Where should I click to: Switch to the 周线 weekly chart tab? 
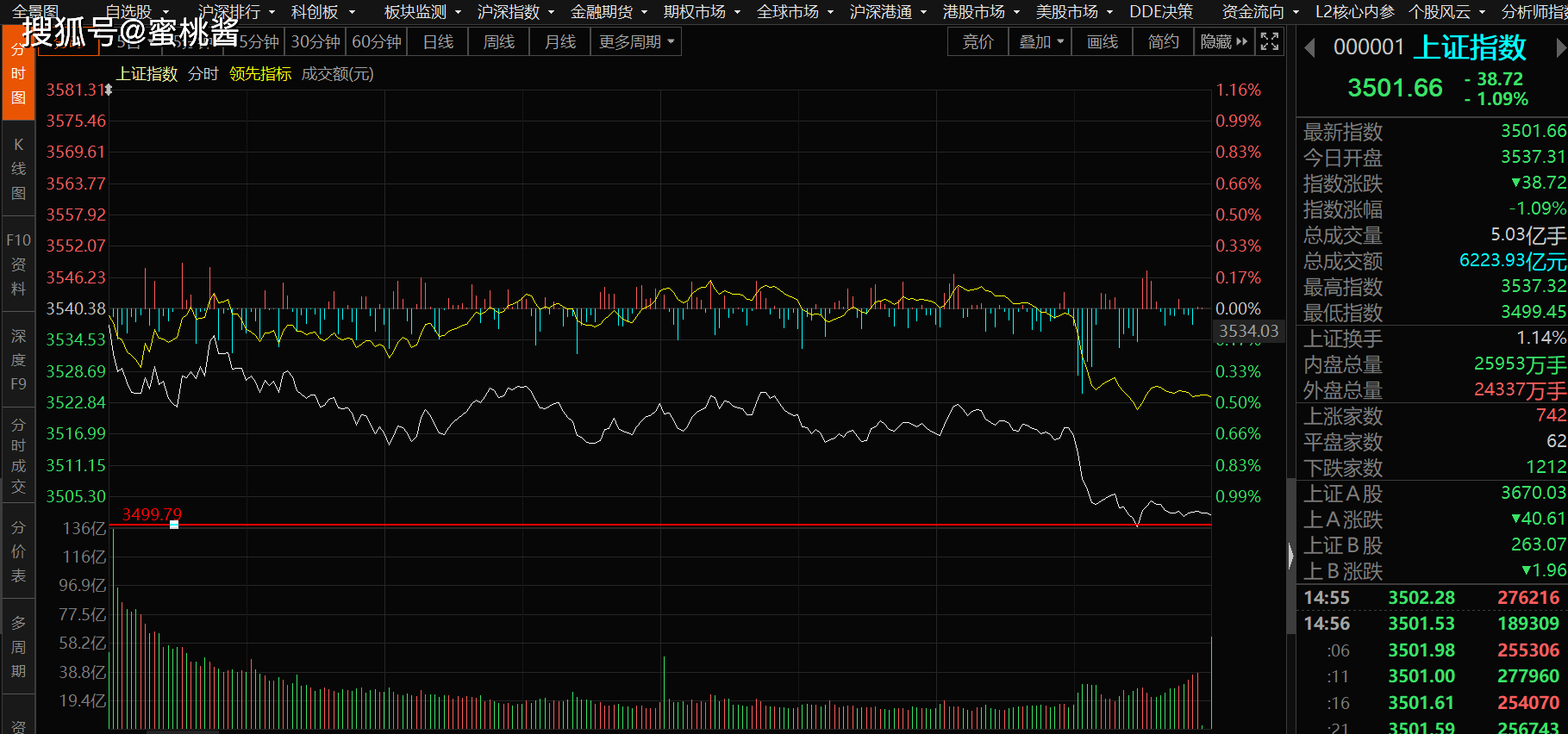pyautogui.click(x=498, y=41)
